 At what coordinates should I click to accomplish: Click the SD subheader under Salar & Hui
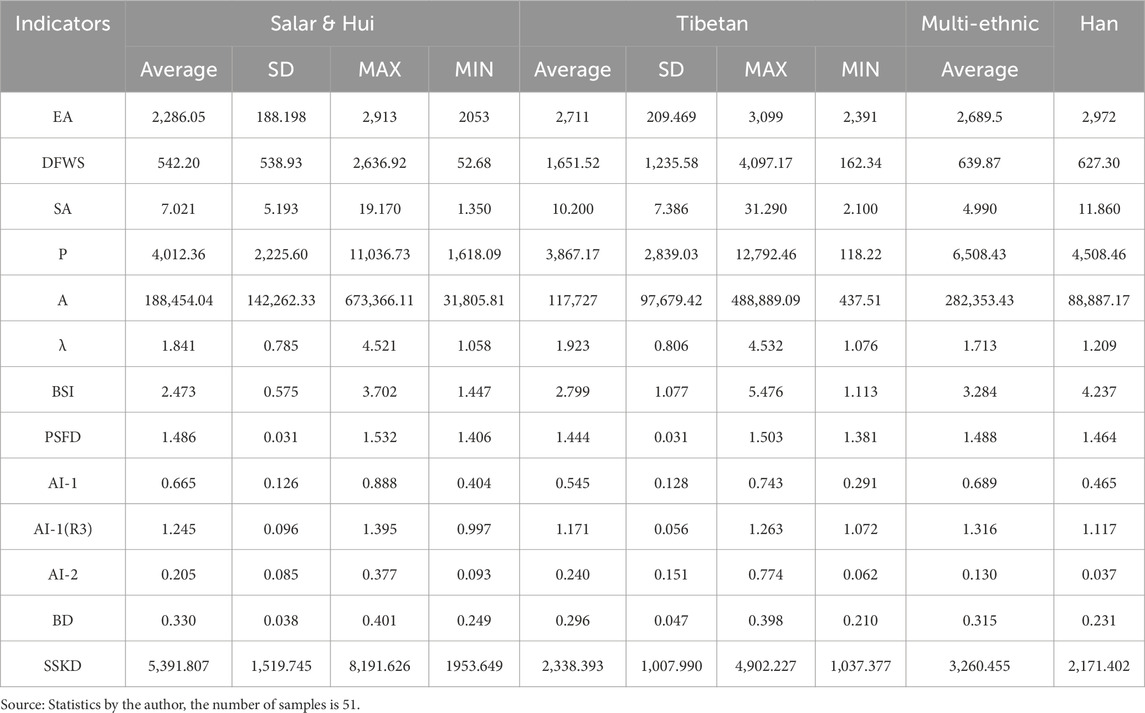281,70
